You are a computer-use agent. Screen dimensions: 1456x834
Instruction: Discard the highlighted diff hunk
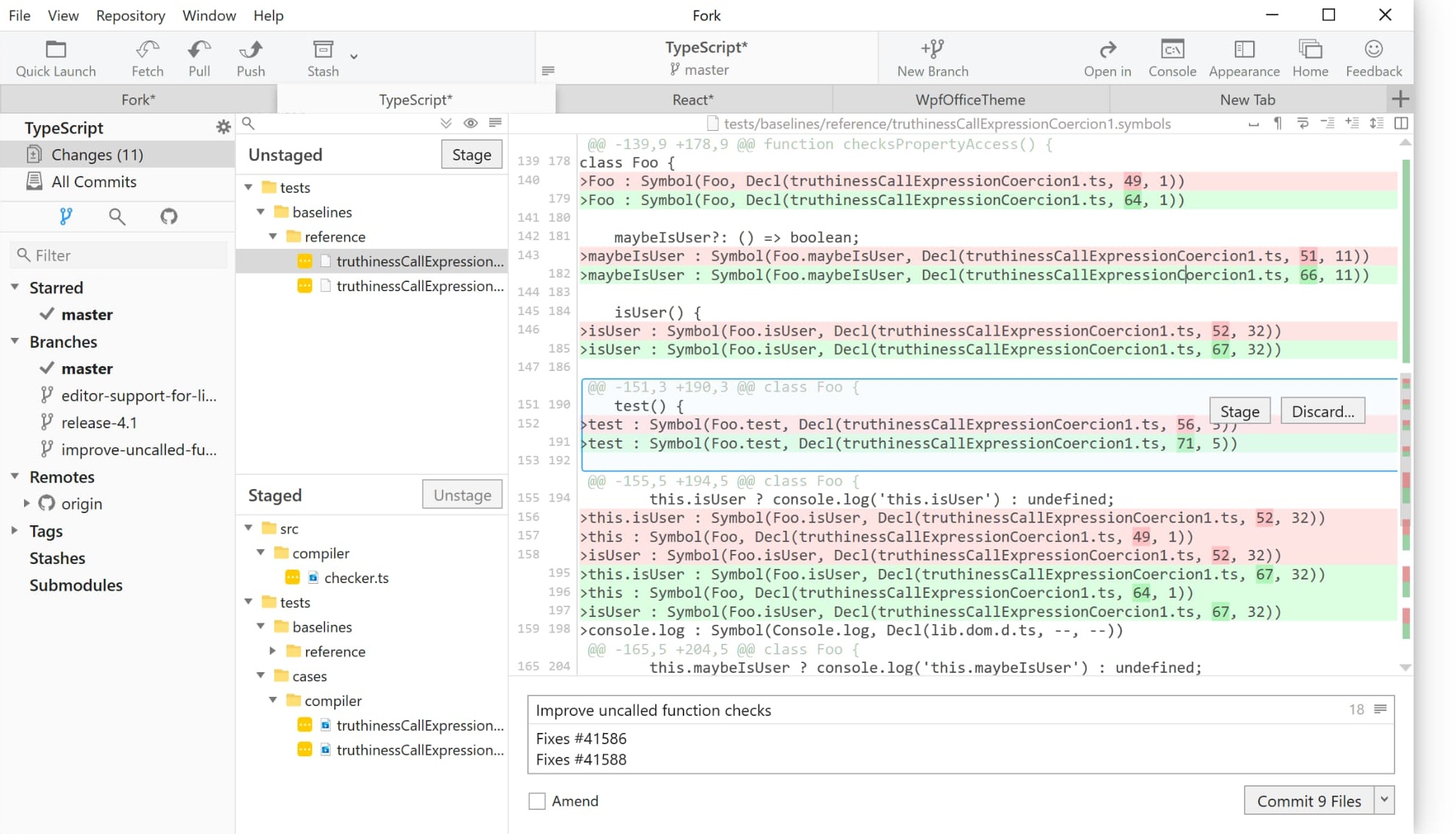click(x=1322, y=411)
